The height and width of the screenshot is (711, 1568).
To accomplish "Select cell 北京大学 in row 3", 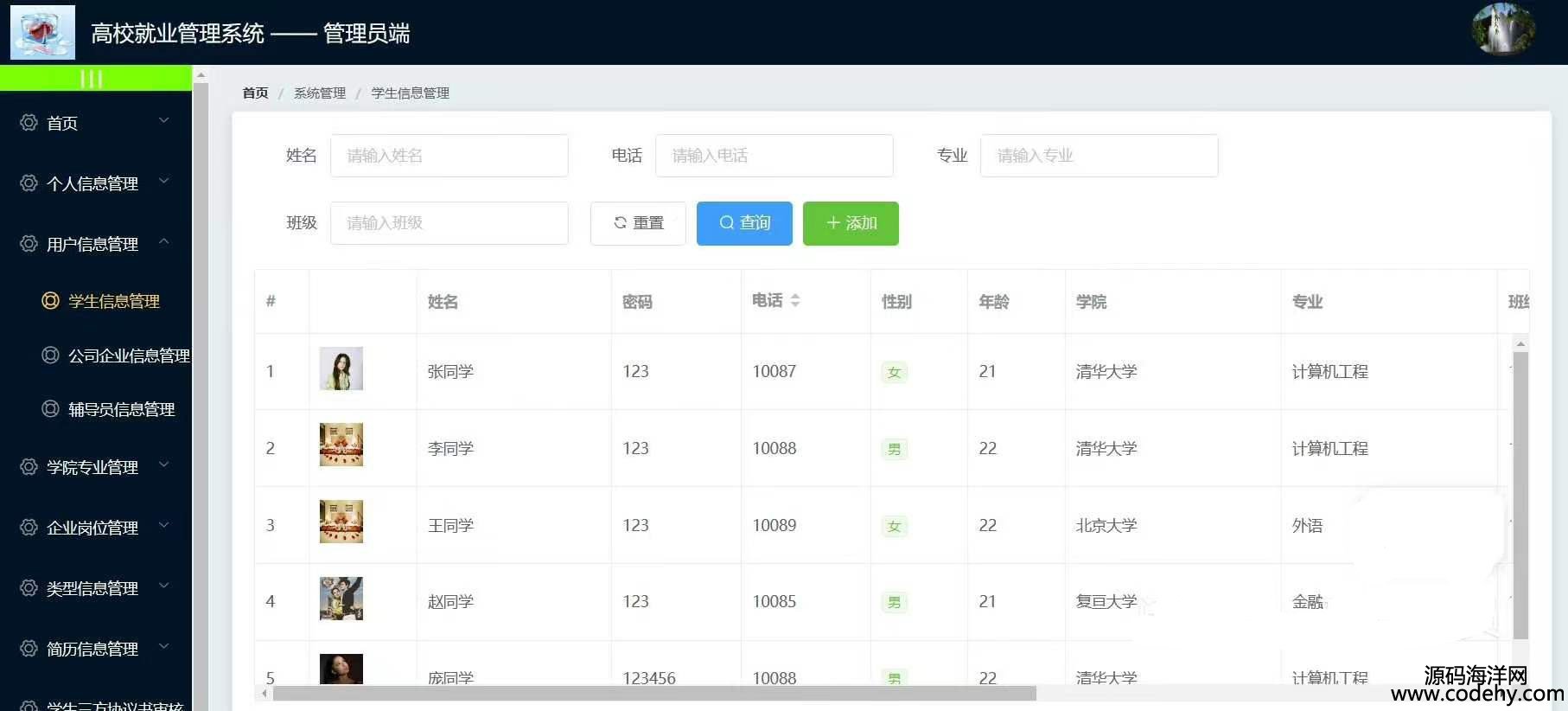I will [1106, 525].
